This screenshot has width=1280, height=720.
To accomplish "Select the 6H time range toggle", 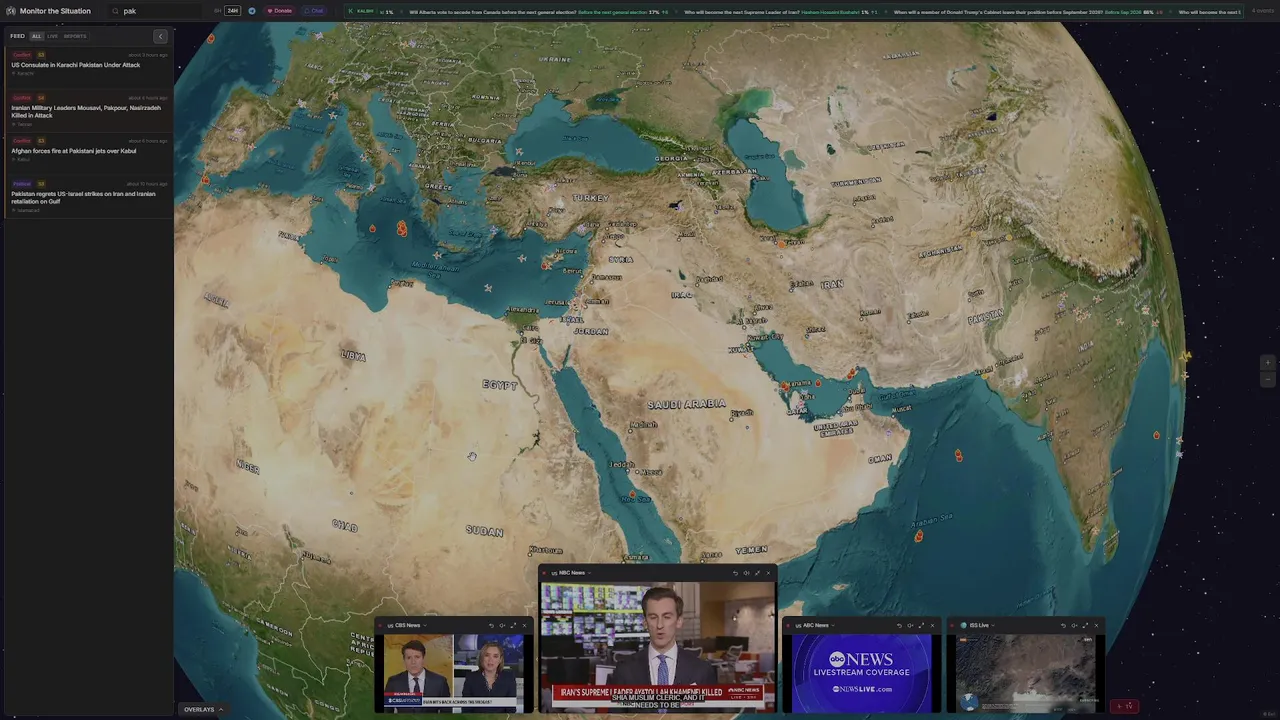I will pos(217,11).
